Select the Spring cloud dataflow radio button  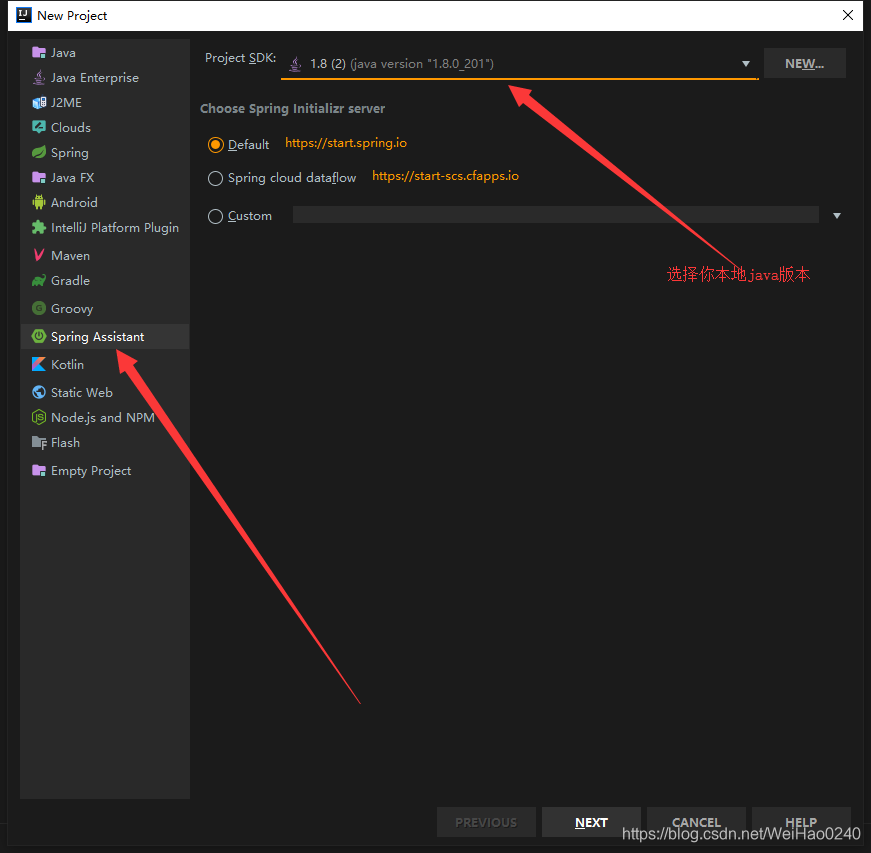coord(216,178)
